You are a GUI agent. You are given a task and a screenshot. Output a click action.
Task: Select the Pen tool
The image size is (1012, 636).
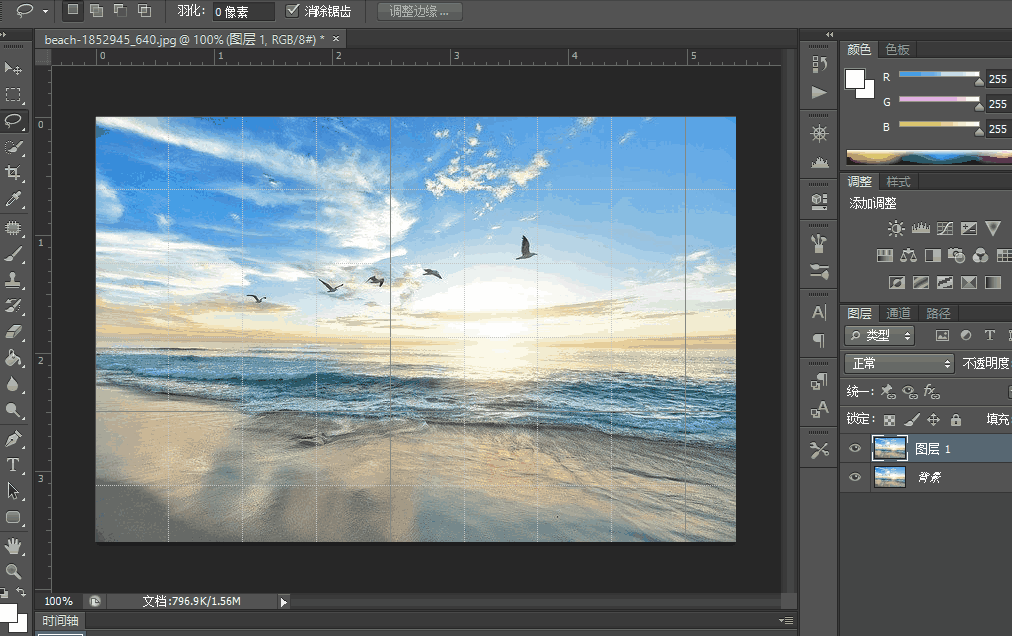13,439
